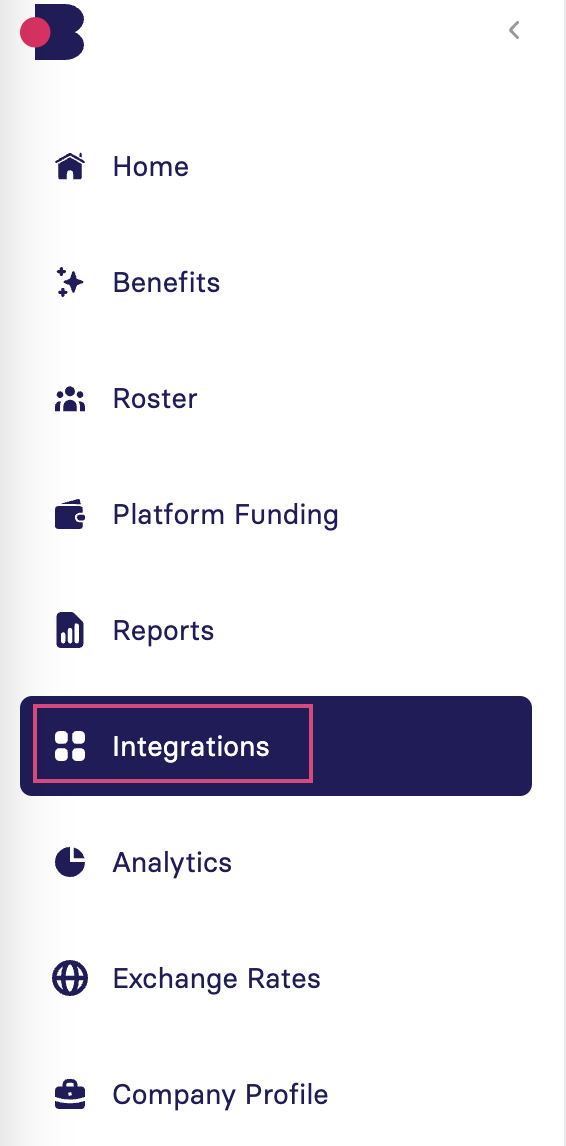The image size is (566, 1146).
Task: Open the Roster text label
Action: [155, 398]
